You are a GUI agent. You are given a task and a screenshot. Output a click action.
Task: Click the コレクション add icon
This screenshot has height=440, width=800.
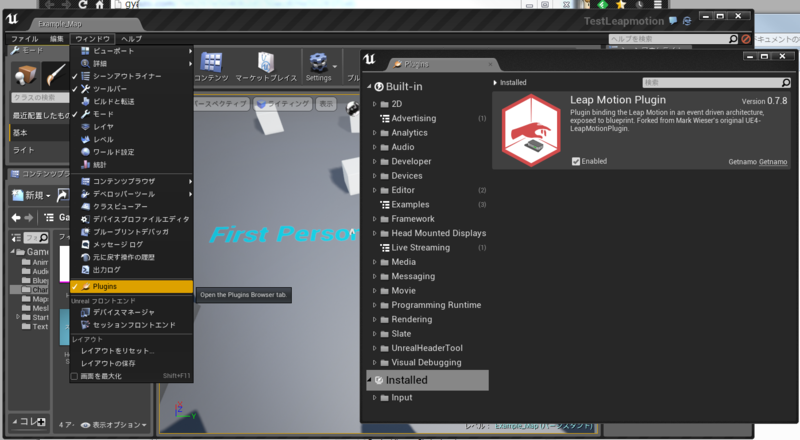pyautogui.click(x=41, y=422)
